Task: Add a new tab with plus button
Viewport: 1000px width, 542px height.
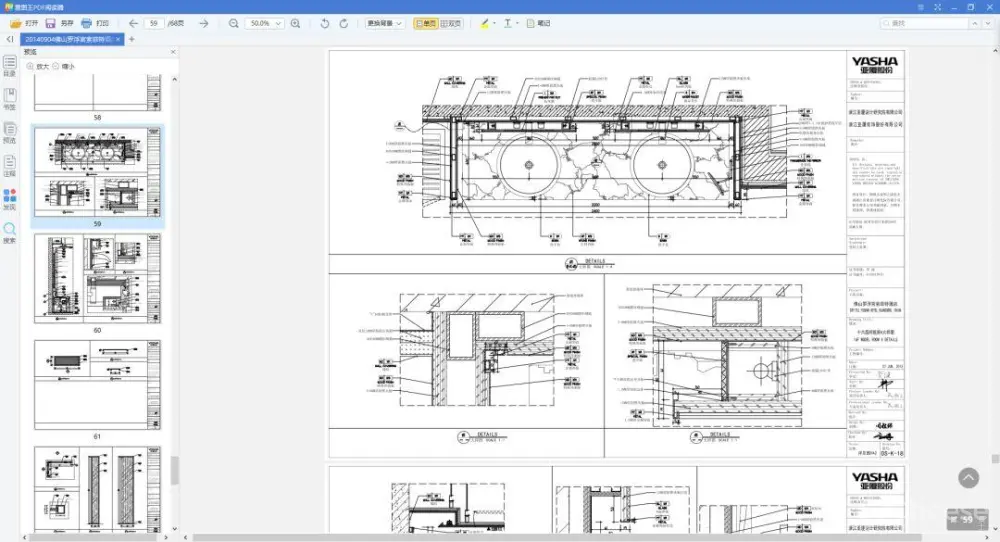Action: pyautogui.click(x=132, y=39)
